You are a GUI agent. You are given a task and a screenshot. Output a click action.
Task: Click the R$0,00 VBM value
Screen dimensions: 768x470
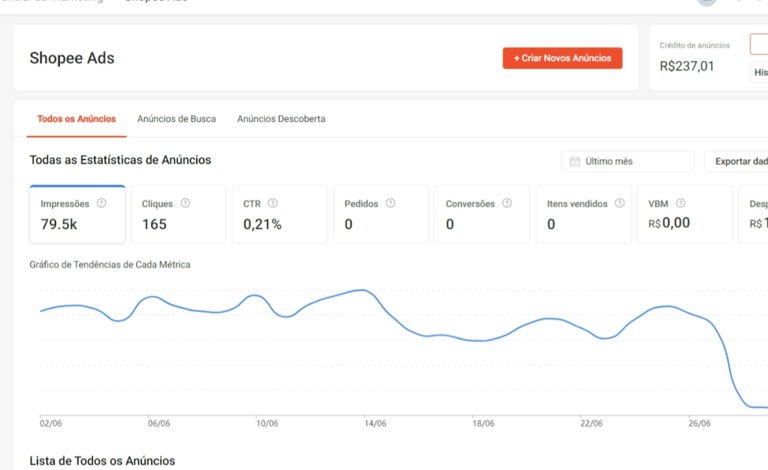(x=669, y=223)
